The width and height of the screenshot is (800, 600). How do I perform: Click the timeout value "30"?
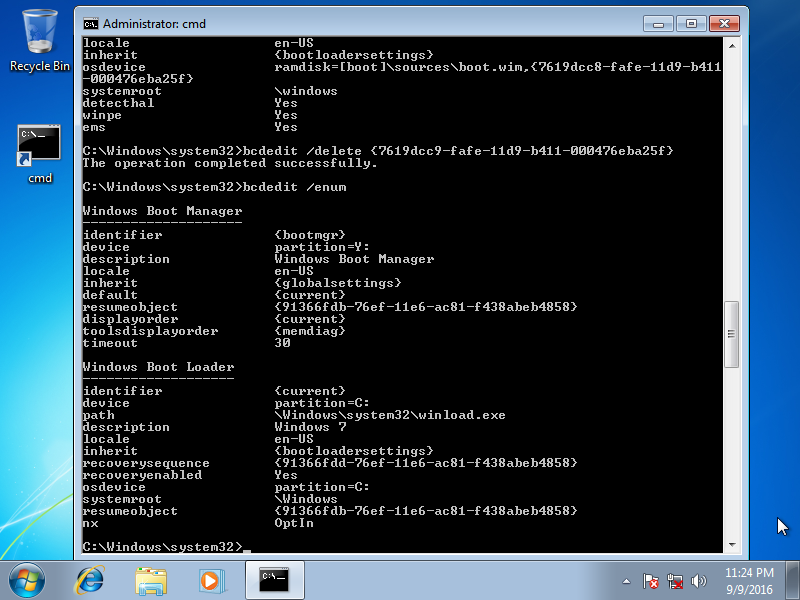point(283,343)
